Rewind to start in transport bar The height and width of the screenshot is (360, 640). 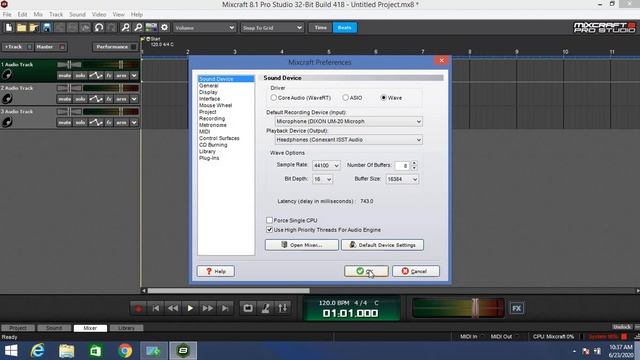[x=156, y=308]
